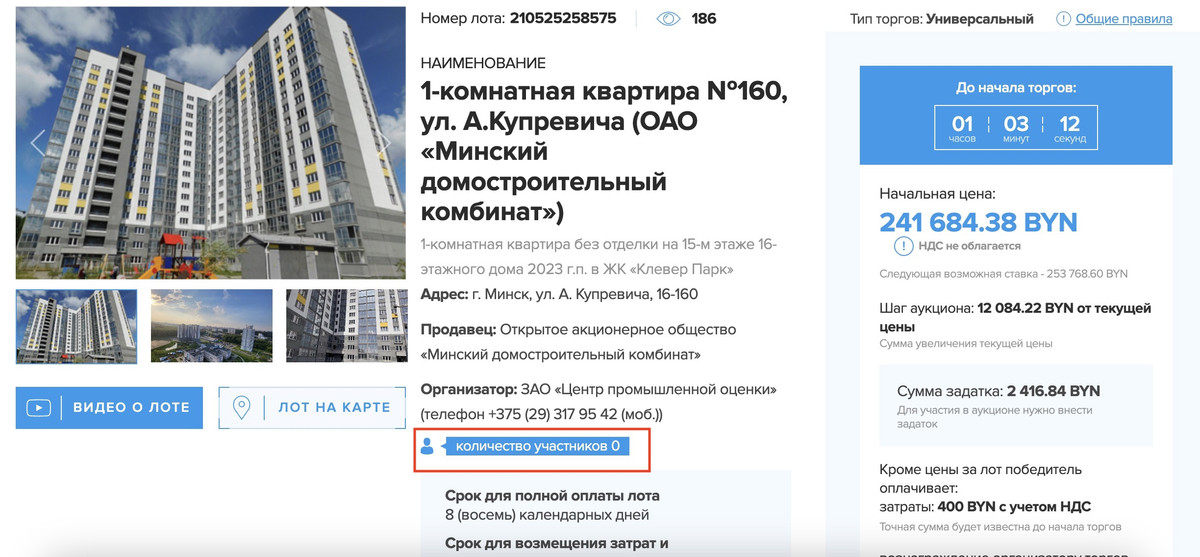Click the НДС не облагается info icon
This screenshot has width=1200, height=557.
tap(903, 246)
